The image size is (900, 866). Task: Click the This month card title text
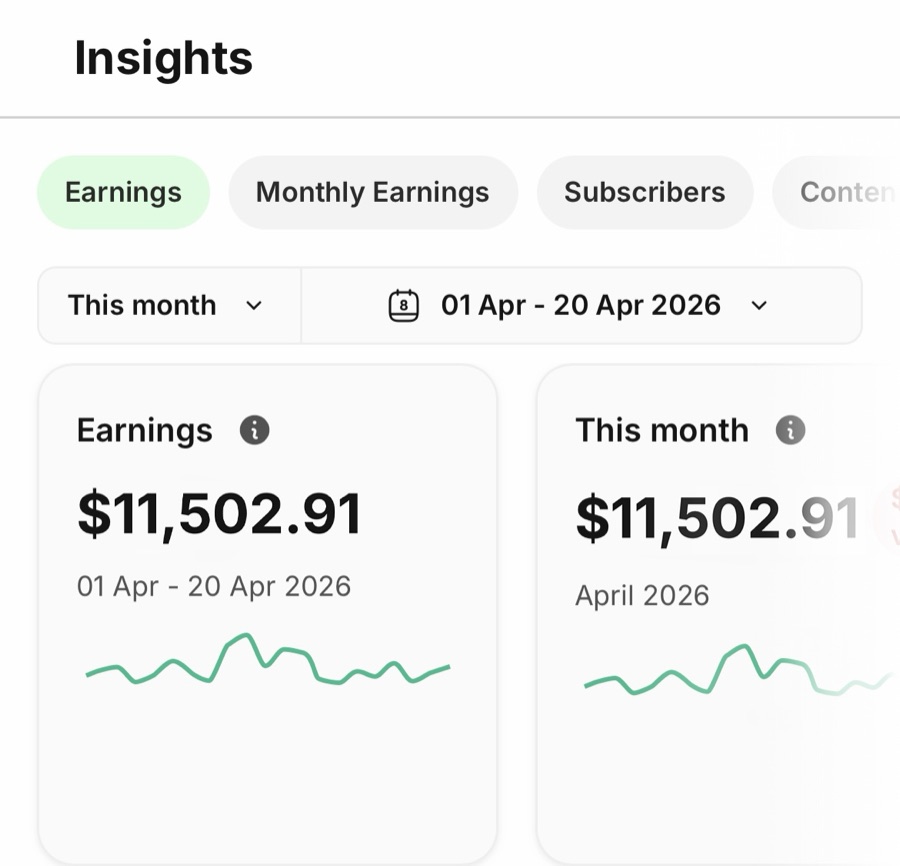point(662,430)
